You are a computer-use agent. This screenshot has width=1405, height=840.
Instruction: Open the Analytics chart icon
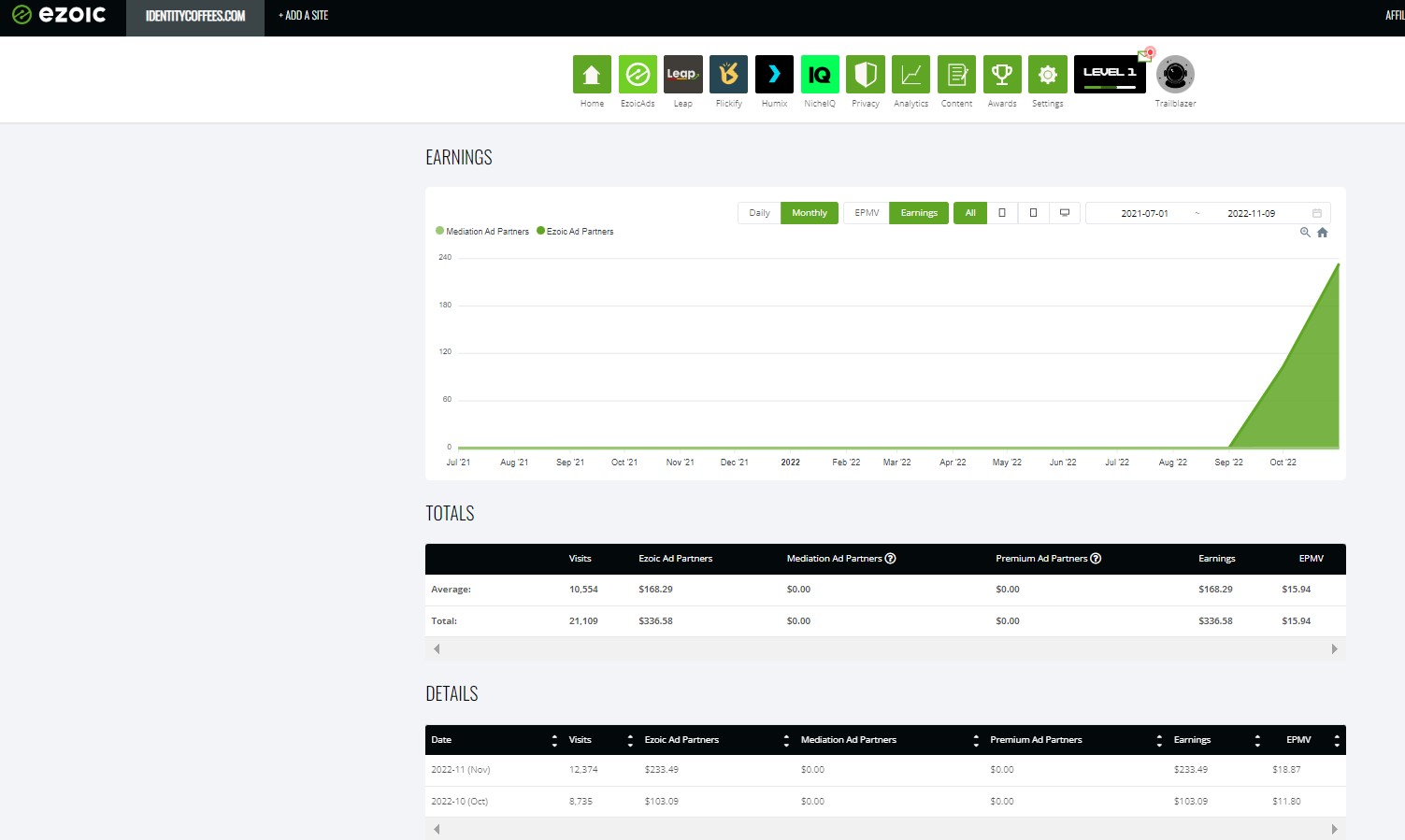tap(910, 75)
